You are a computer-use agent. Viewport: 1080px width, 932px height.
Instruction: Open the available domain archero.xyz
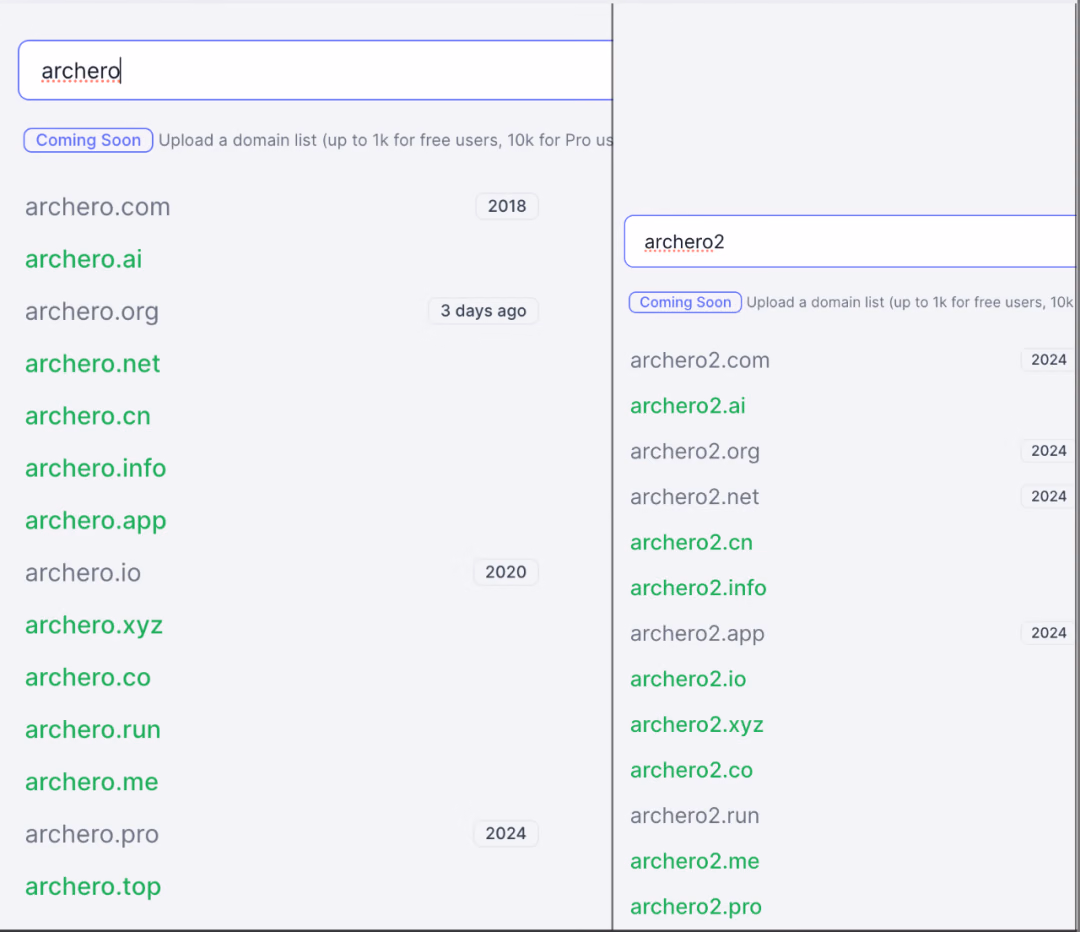click(94, 625)
